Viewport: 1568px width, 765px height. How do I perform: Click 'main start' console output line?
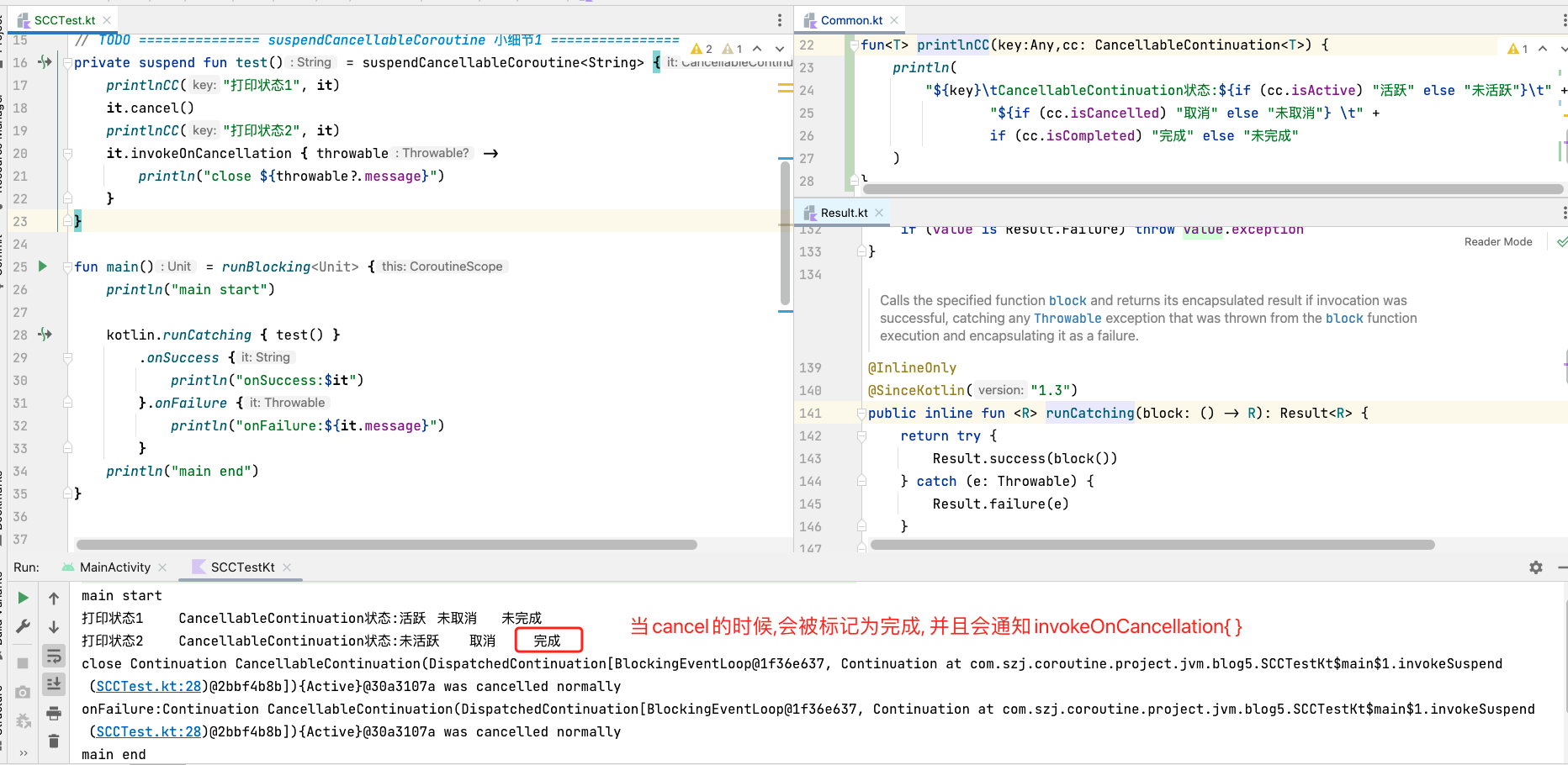(122, 595)
